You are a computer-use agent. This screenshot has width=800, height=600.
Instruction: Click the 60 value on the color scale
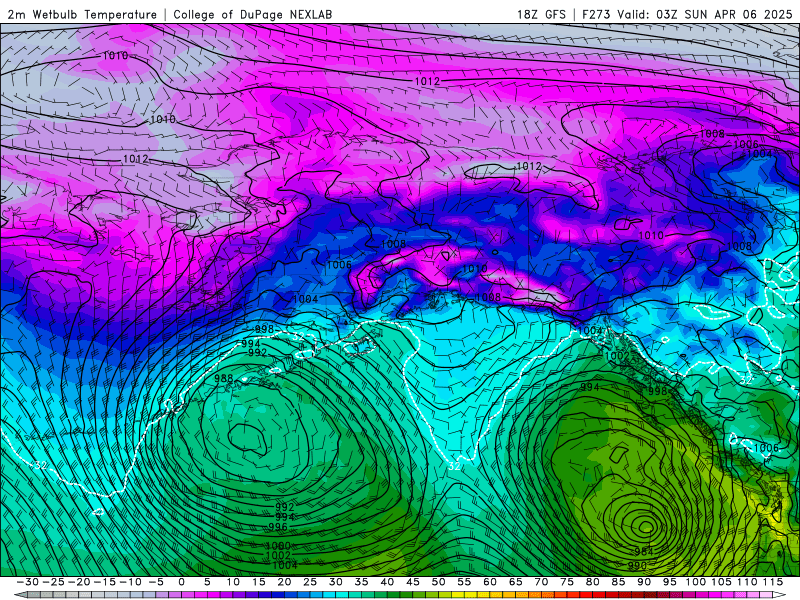pos(490,582)
